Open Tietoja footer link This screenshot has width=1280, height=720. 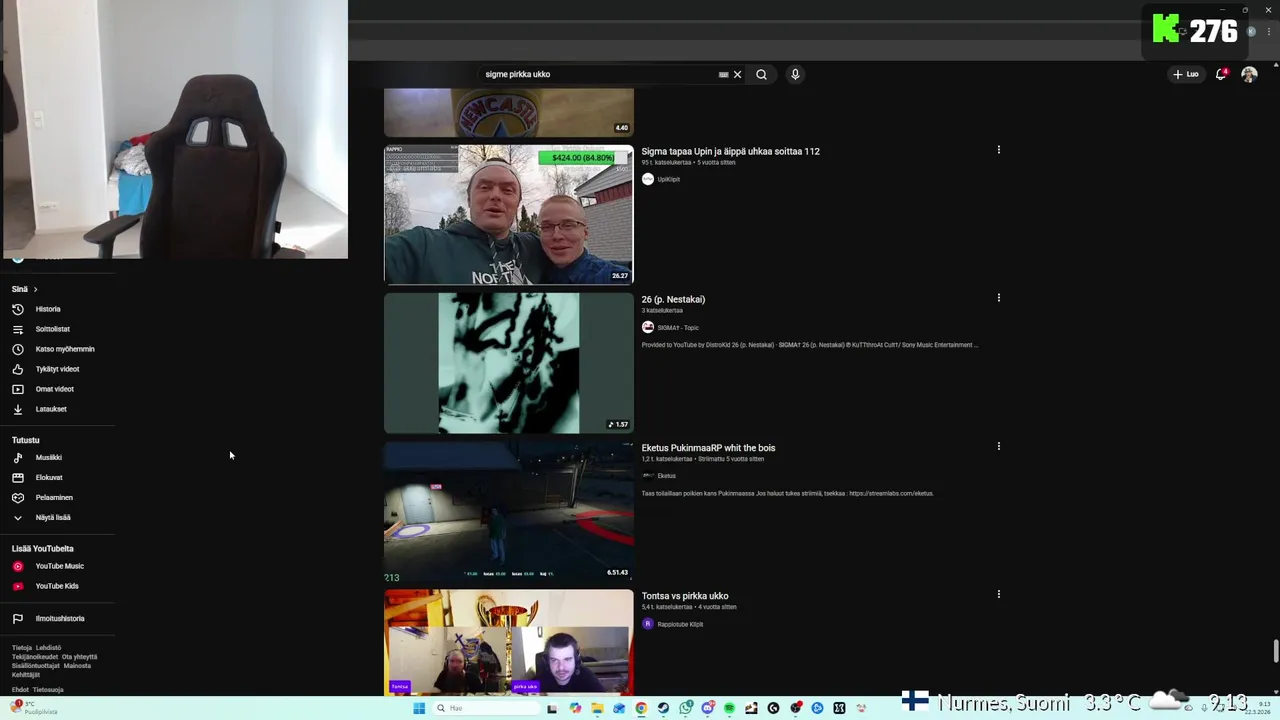click(21, 648)
